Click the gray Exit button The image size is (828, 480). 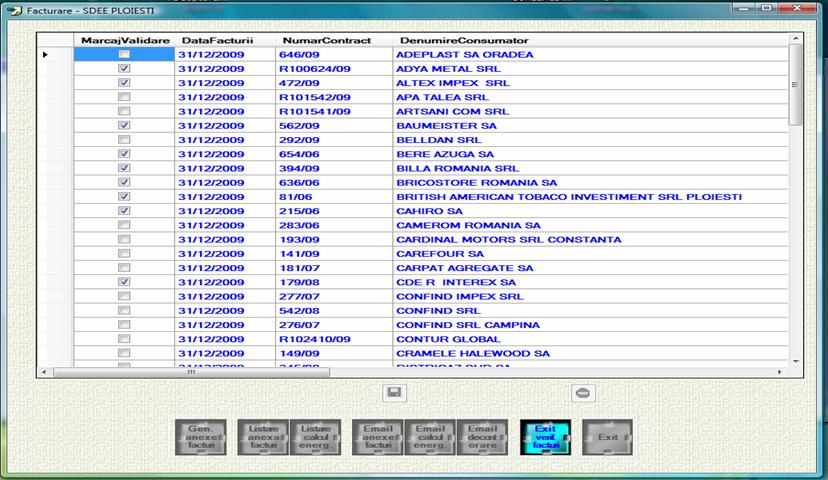tap(607, 437)
